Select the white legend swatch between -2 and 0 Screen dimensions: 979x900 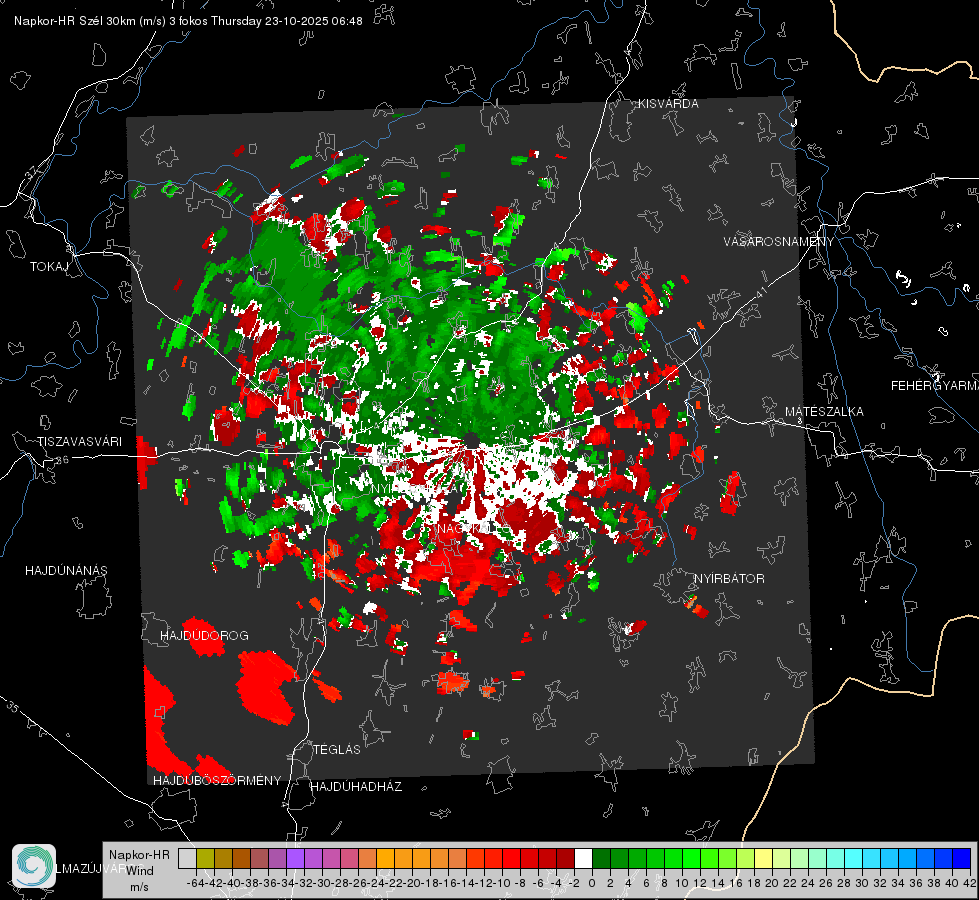(x=583, y=859)
